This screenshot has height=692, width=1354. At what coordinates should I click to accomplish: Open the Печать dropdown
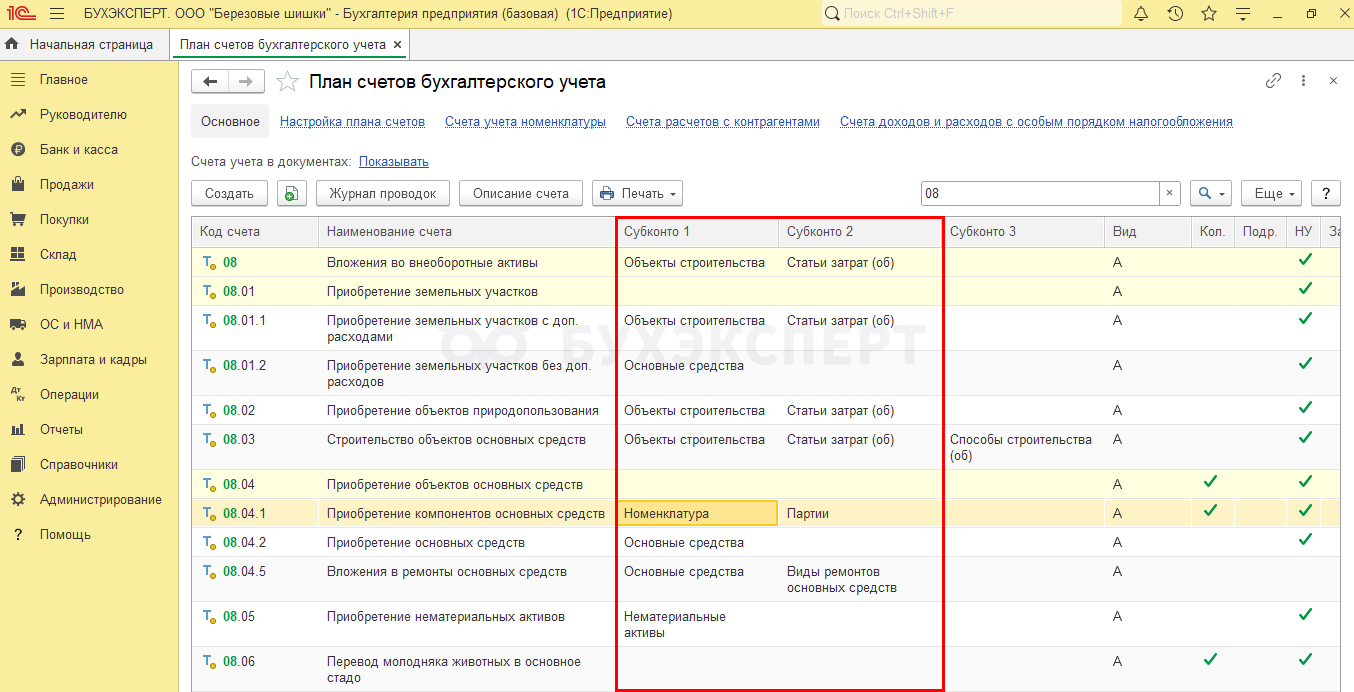[637, 193]
